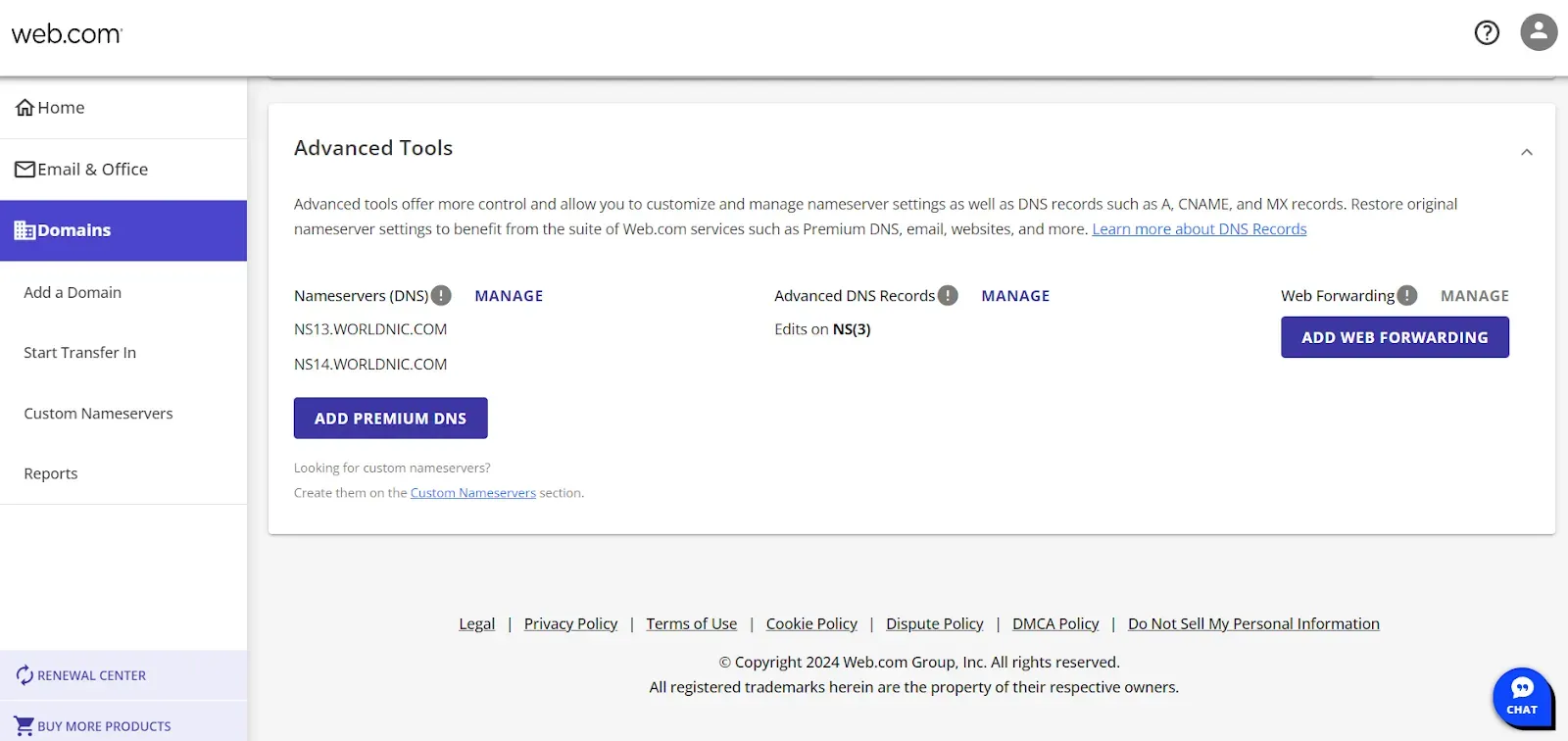The height and width of the screenshot is (741, 1568).
Task: Click the Add Web Forwarding button
Action: [1395, 337]
